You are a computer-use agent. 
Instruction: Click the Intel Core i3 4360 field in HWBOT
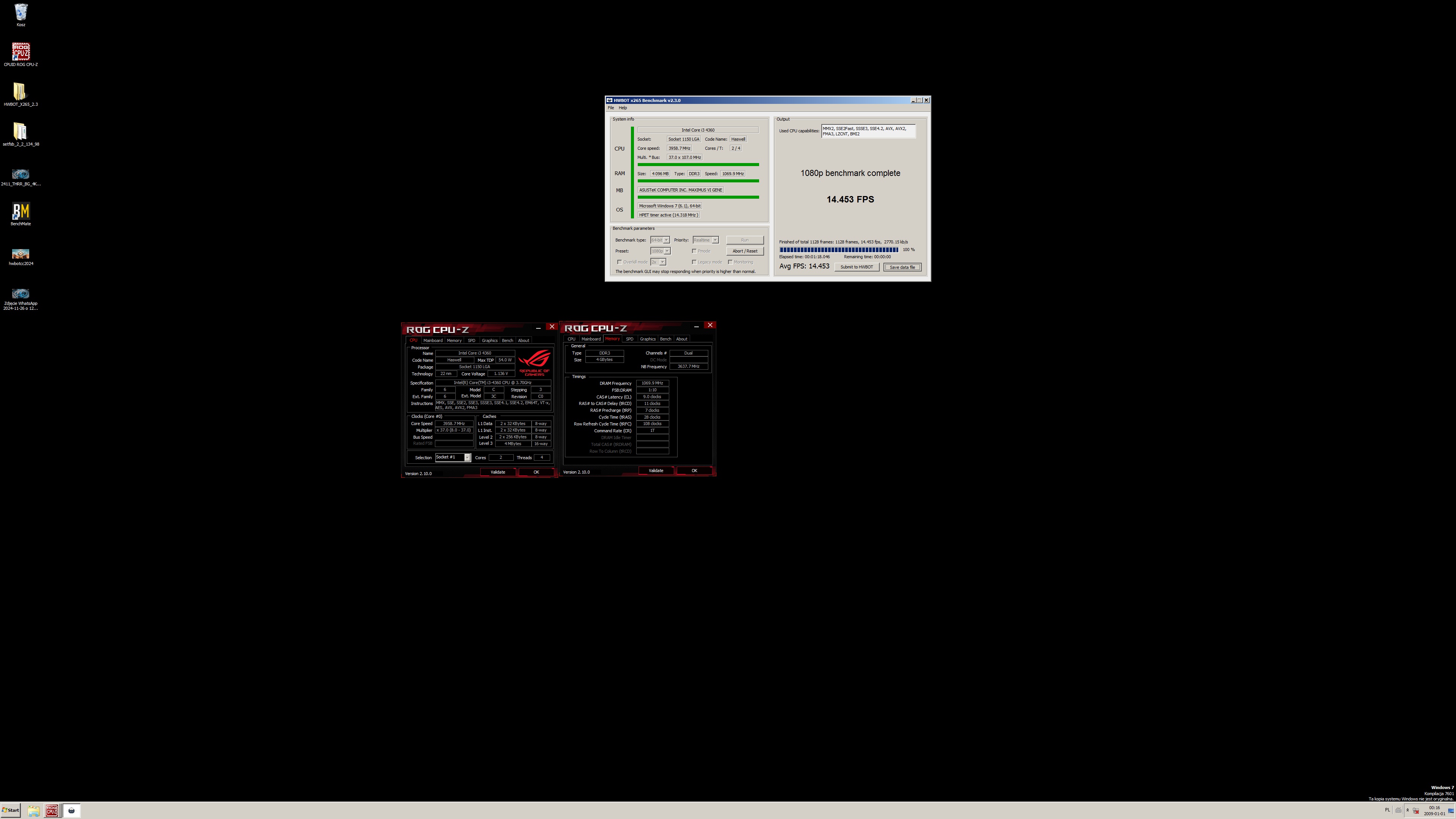pyautogui.click(x=698, y=130)
